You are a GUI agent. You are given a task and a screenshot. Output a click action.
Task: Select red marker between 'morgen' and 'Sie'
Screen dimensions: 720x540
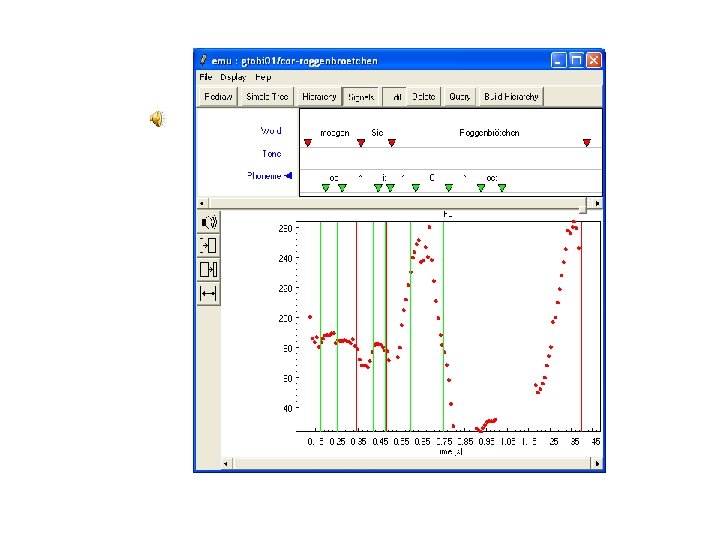pos(361,143)
